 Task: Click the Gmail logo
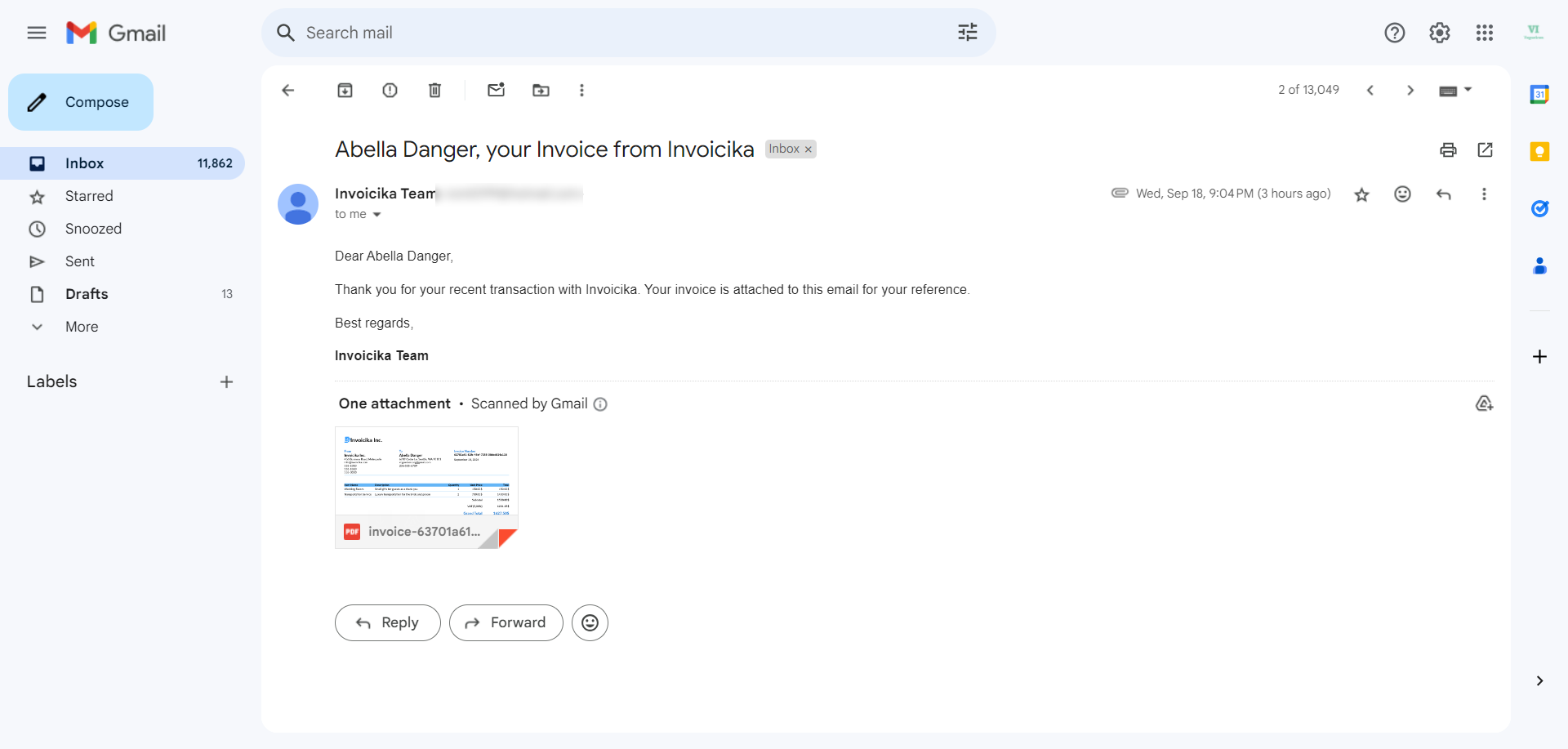116,33
